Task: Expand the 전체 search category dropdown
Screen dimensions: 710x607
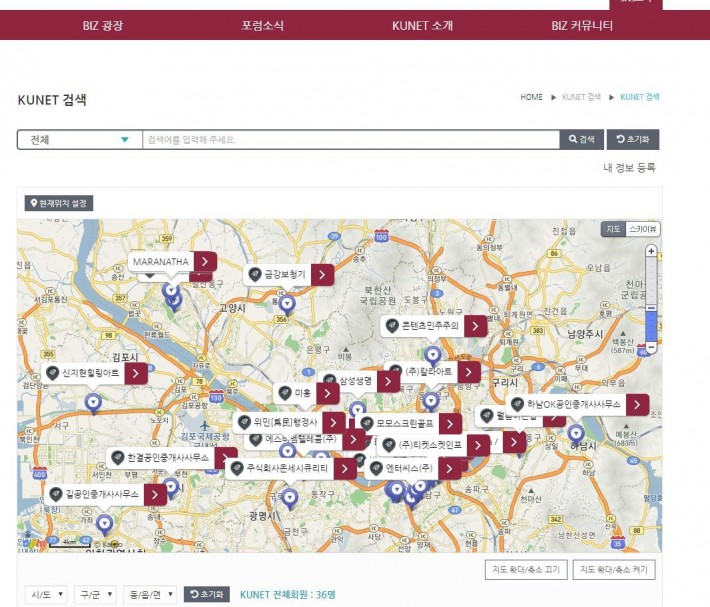Action: tap(79, 140)
